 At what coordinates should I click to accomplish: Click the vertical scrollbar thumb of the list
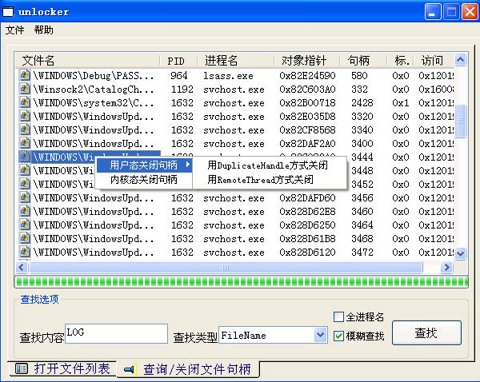click(x=461, y=121)
